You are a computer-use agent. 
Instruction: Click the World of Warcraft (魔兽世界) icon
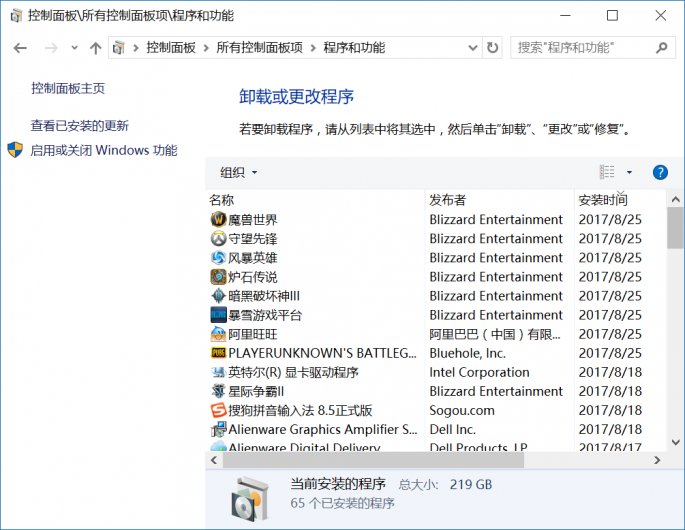pos(218,220)
